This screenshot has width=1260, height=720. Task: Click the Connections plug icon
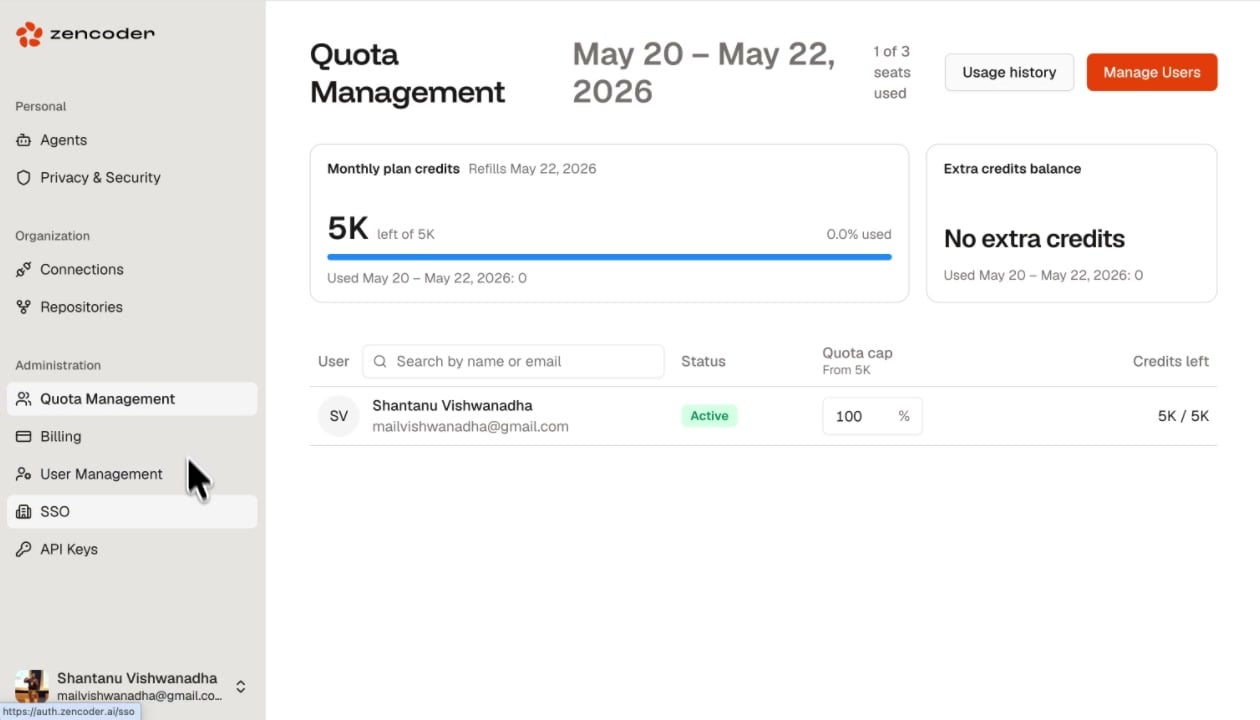click(x=24, y=269)
